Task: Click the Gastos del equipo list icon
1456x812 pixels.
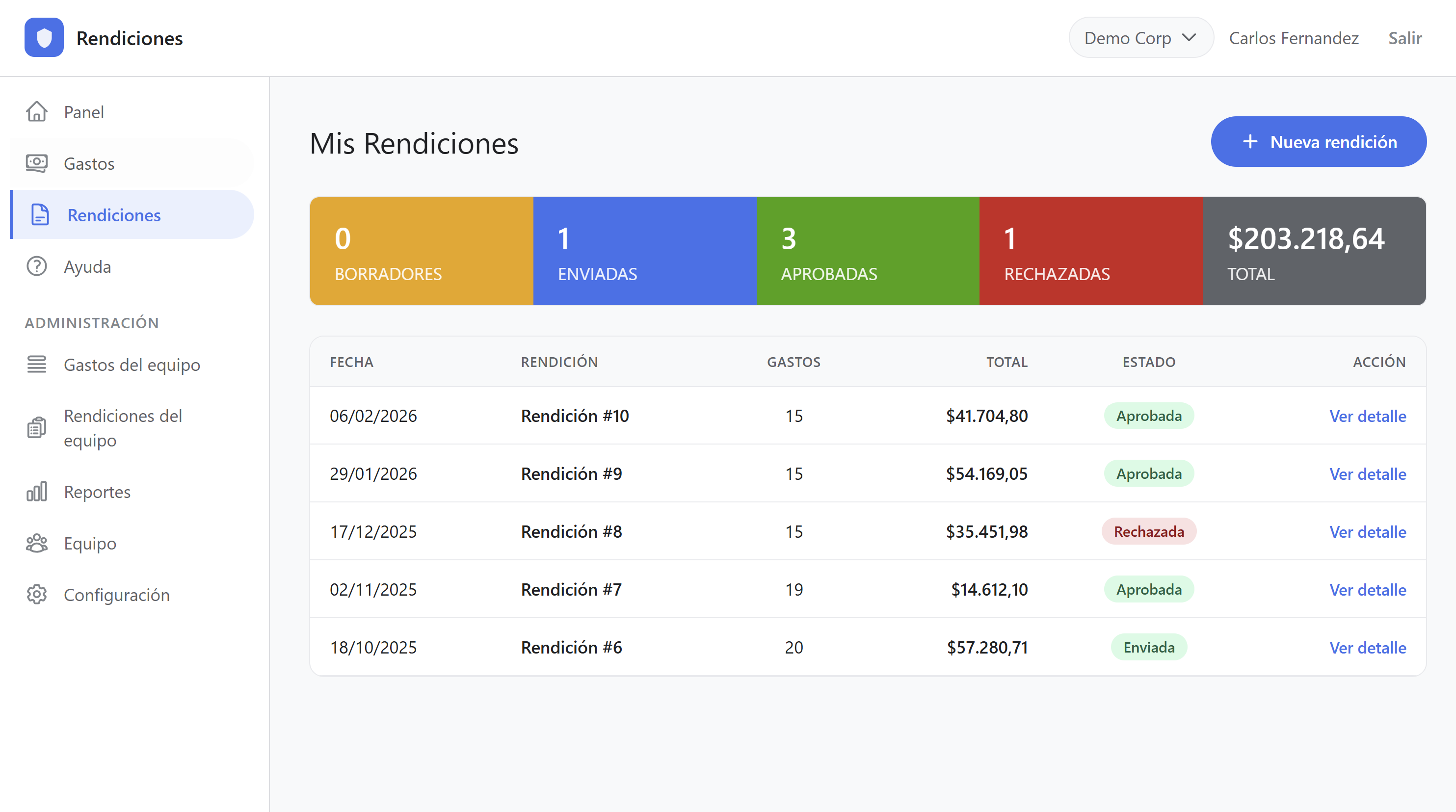Action: coord(37,365)
